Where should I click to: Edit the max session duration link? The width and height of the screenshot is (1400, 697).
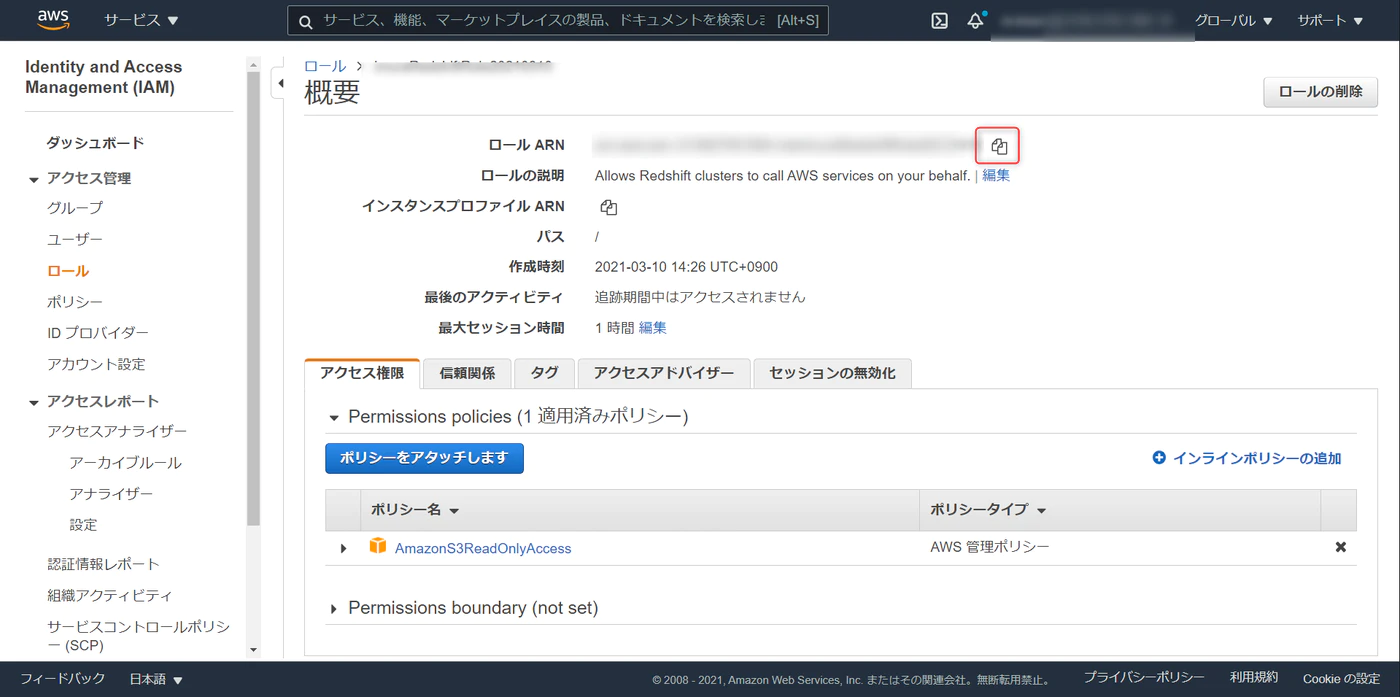652,327
